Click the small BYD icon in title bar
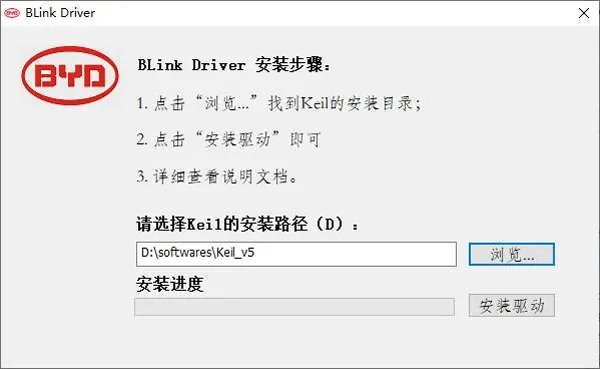 [x=11, y=13]
